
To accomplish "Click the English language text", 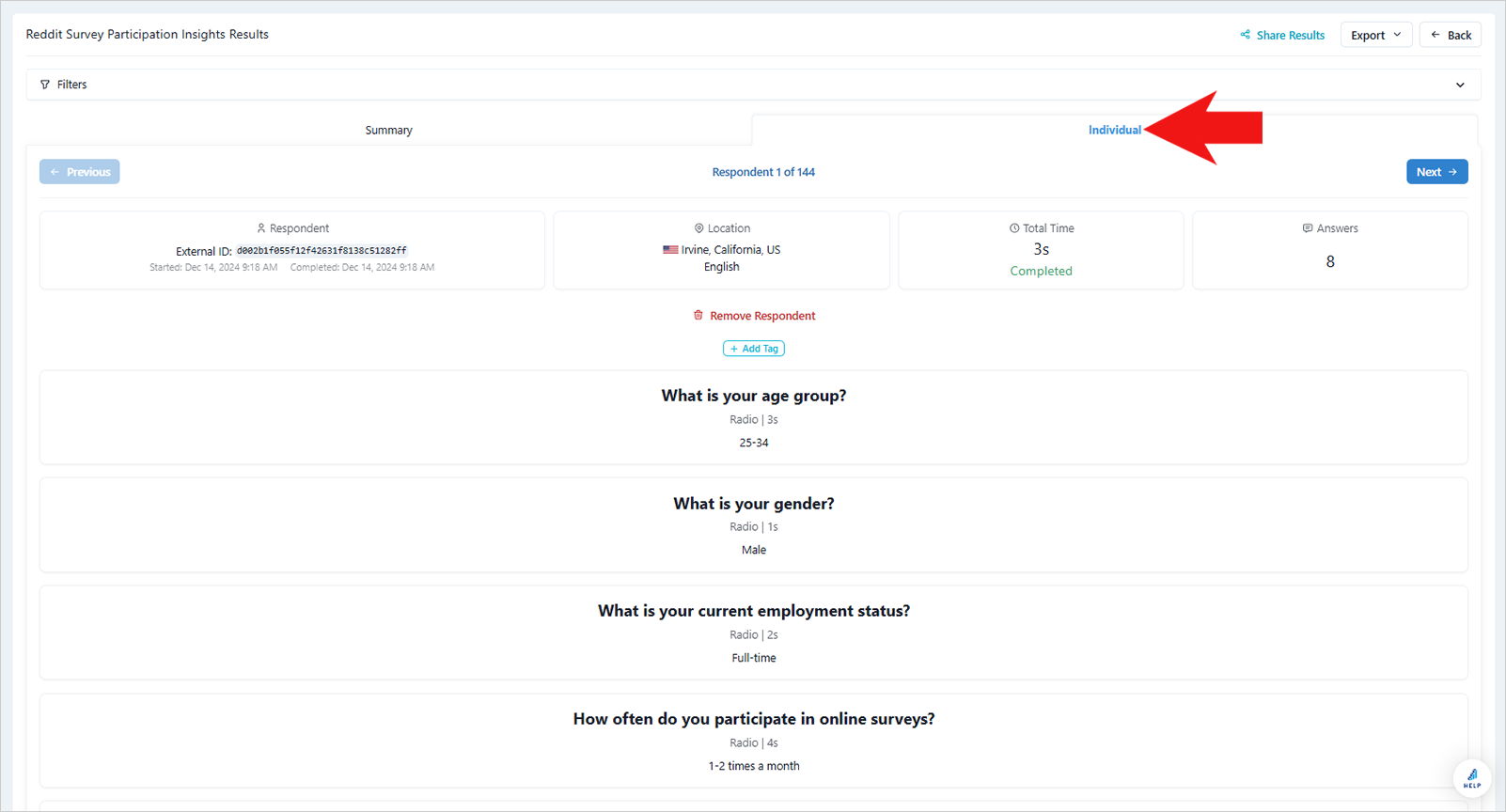I will tap(722, 267).
